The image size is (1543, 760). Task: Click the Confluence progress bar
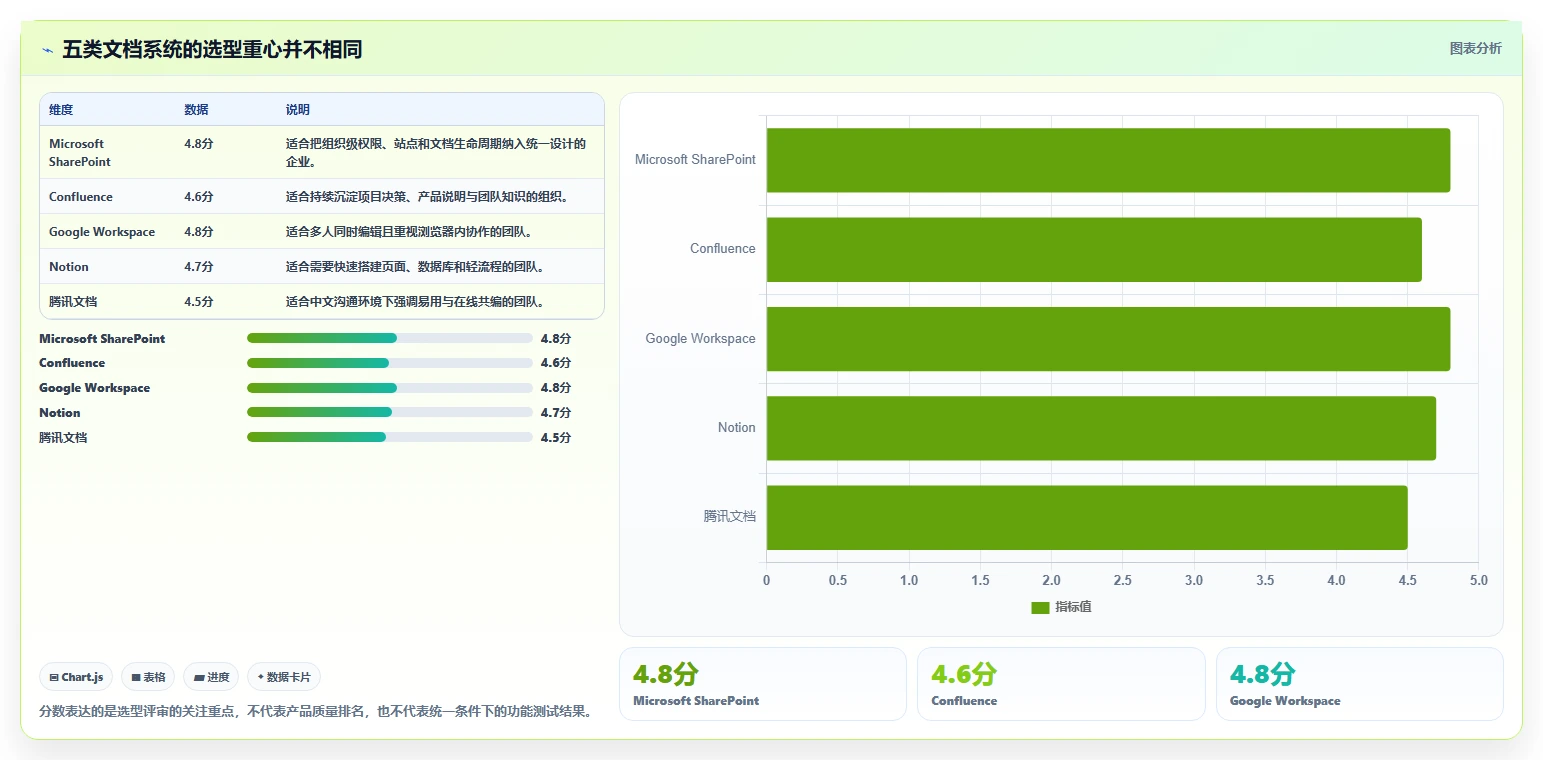click(x=389, y=363)
